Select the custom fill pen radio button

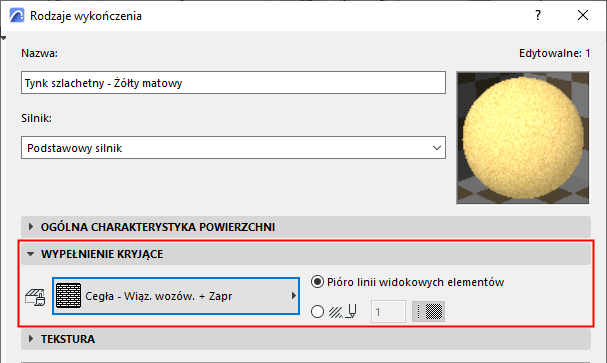[x=317, y=312]
